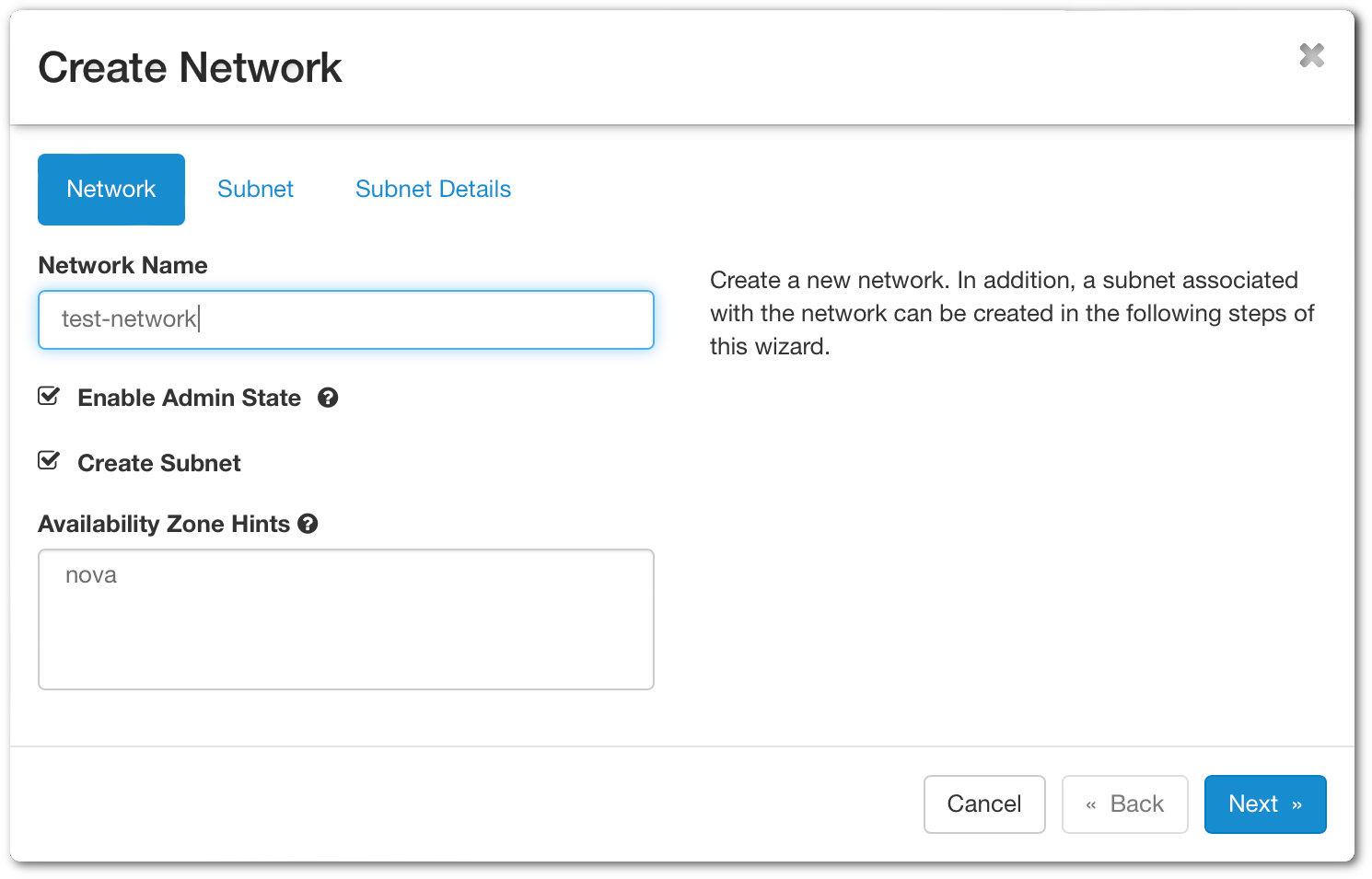1372x879 pixels.
Task: Focus the Network Name text field
Action: 345,319
